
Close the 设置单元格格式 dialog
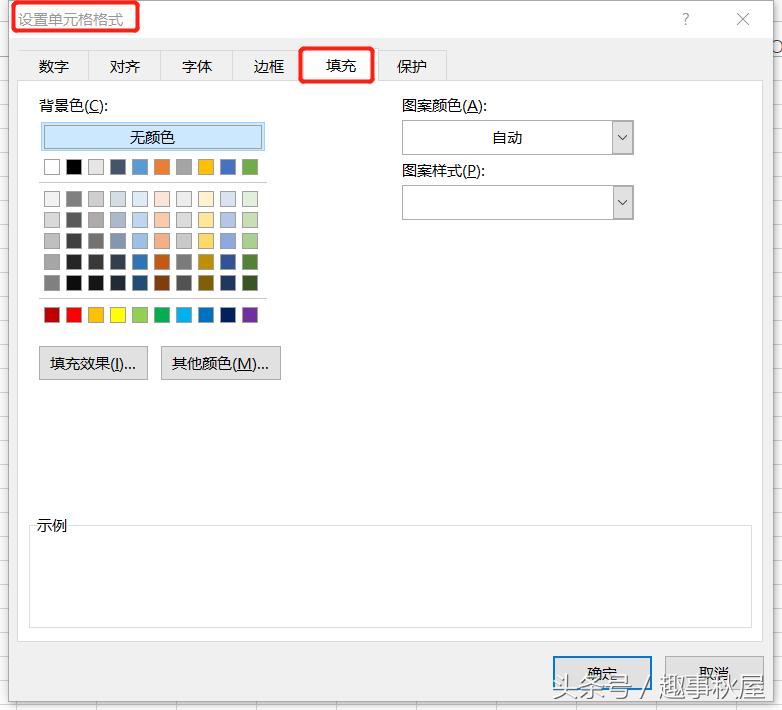[x=743, y=19]
